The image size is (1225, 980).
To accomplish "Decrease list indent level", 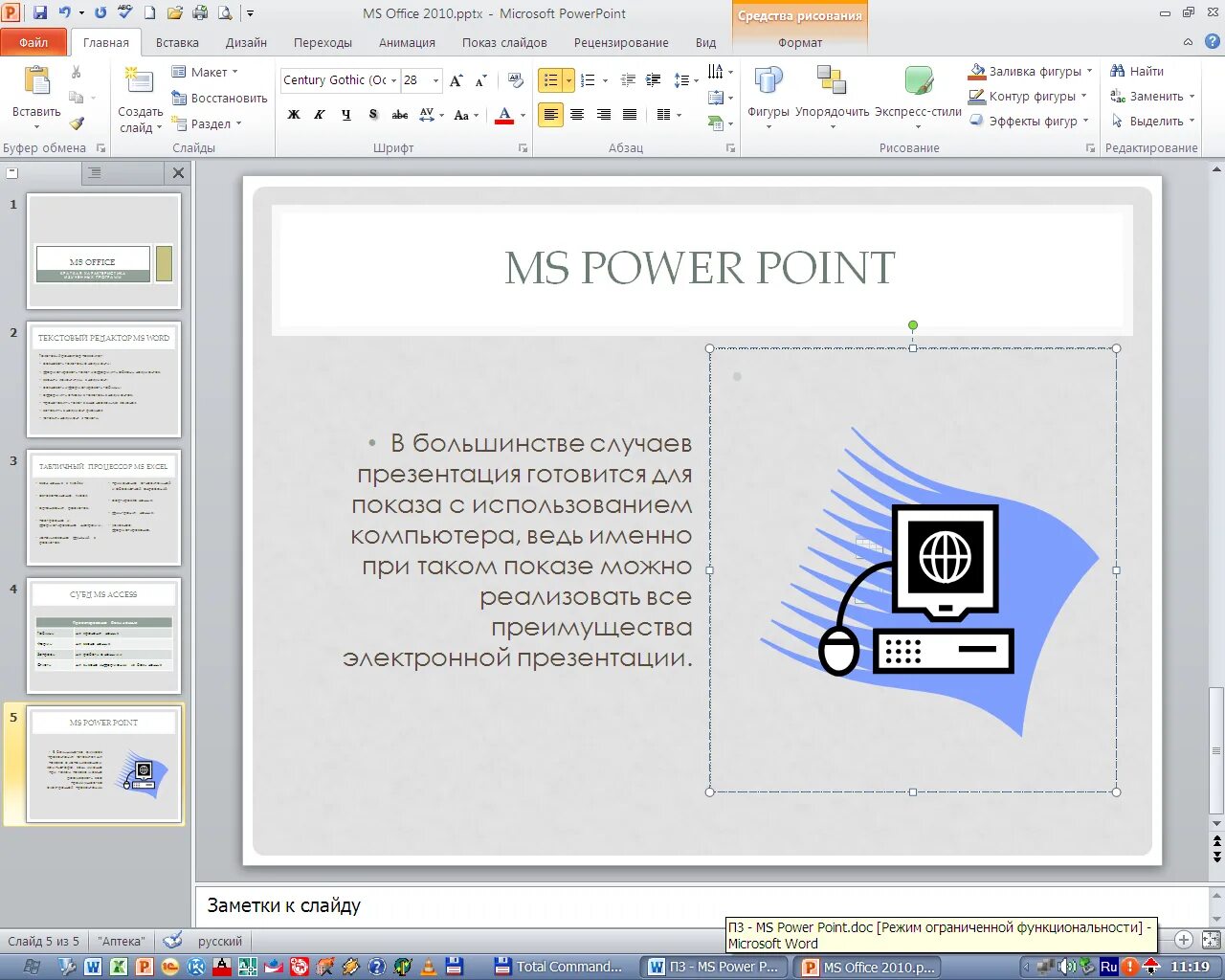I will point(628,80).
